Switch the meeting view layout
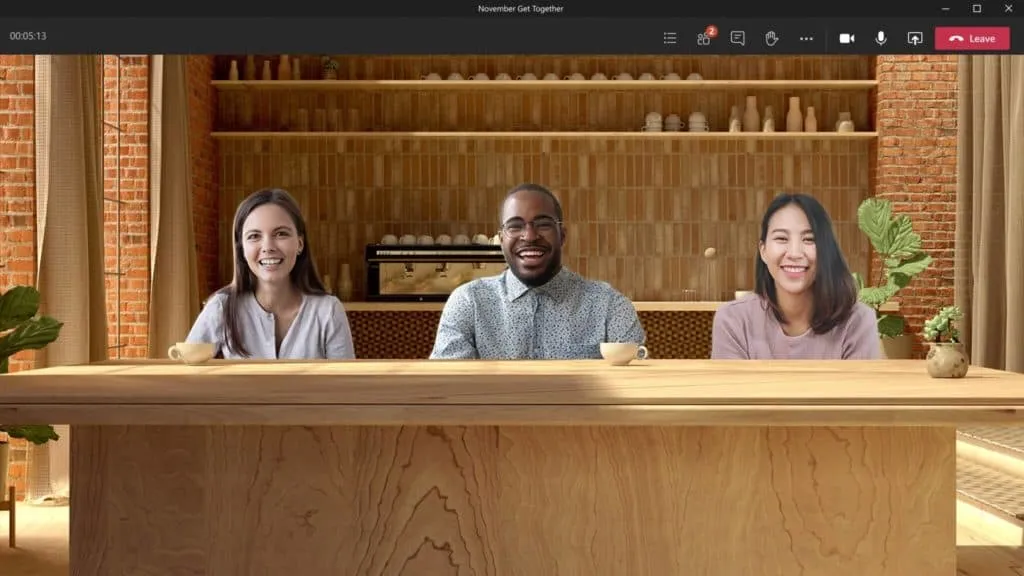The image size is (1024, 576). click(x=668, y=38)
